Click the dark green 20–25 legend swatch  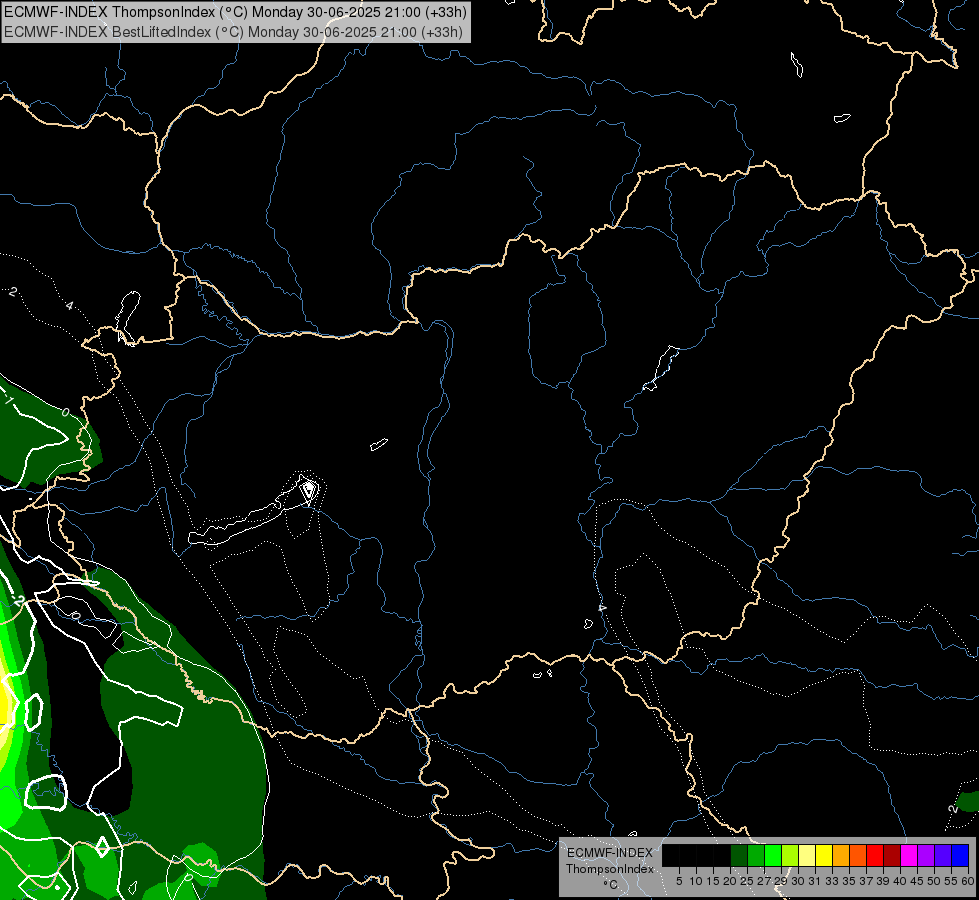pyautogui.click(x=739, y=855)
